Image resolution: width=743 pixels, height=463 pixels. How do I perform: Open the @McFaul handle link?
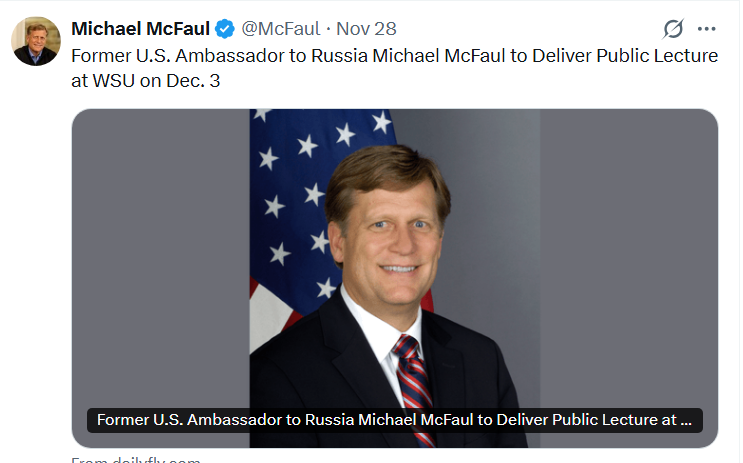[283, 29]
